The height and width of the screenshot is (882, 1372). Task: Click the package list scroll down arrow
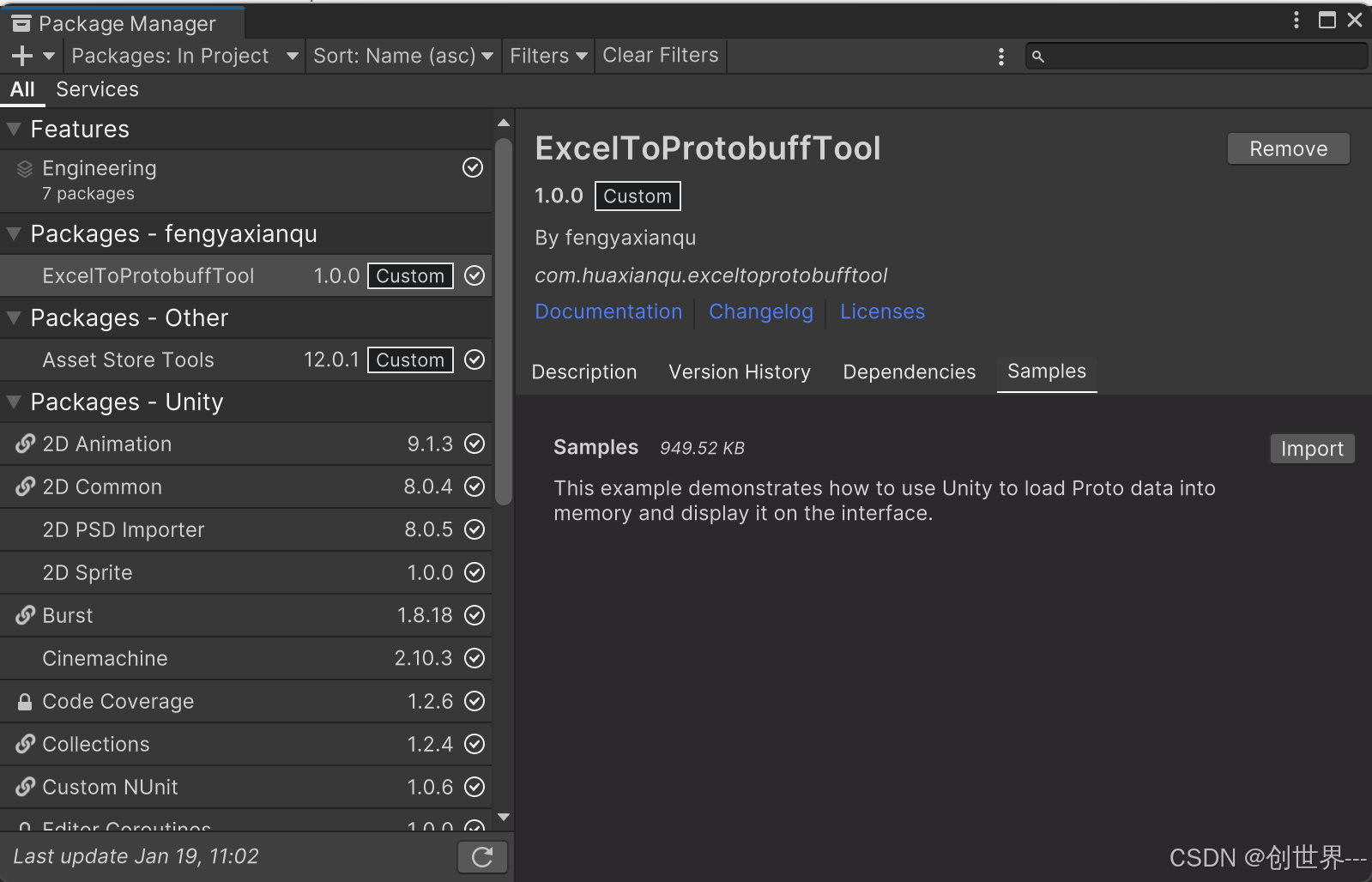point(504,817)
